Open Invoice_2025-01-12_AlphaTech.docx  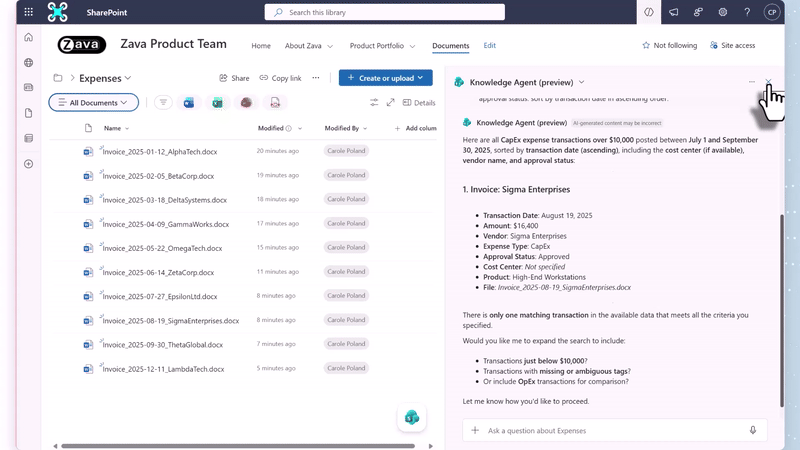point(160,152)
